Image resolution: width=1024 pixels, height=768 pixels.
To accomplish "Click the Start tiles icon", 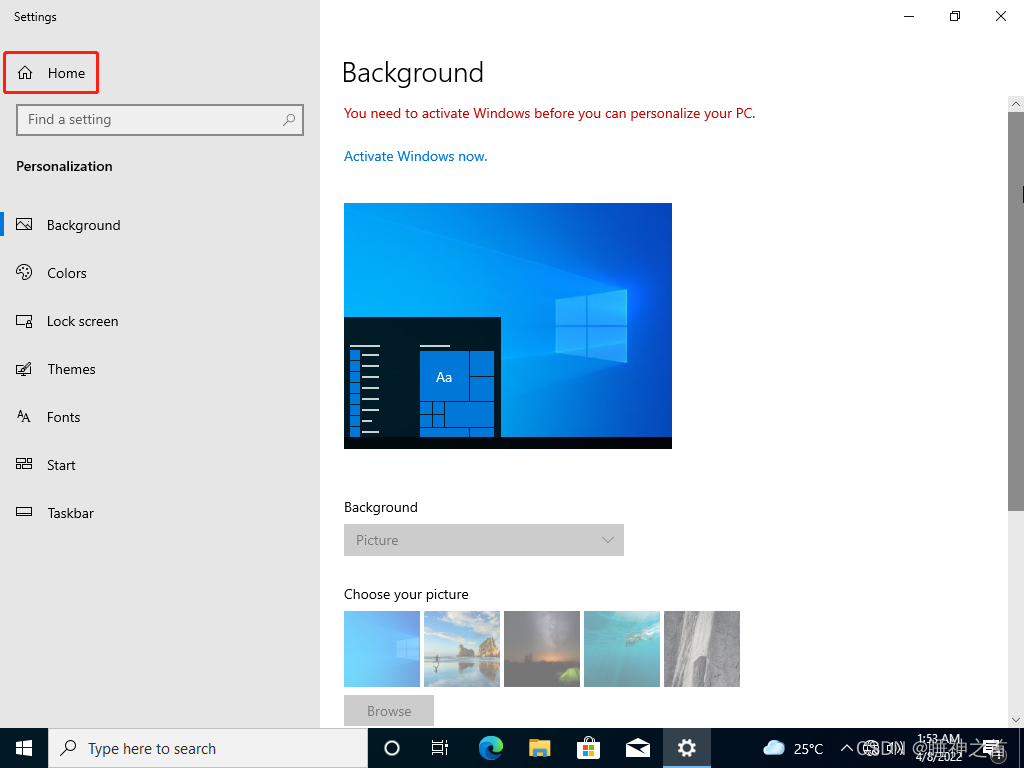I will coord(24,464).
